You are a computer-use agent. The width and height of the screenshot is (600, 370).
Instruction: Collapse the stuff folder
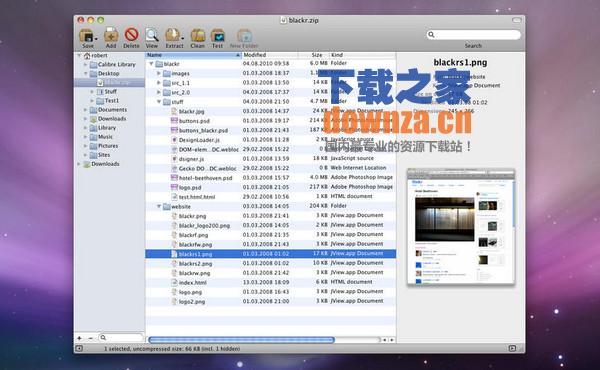[159, 102]
